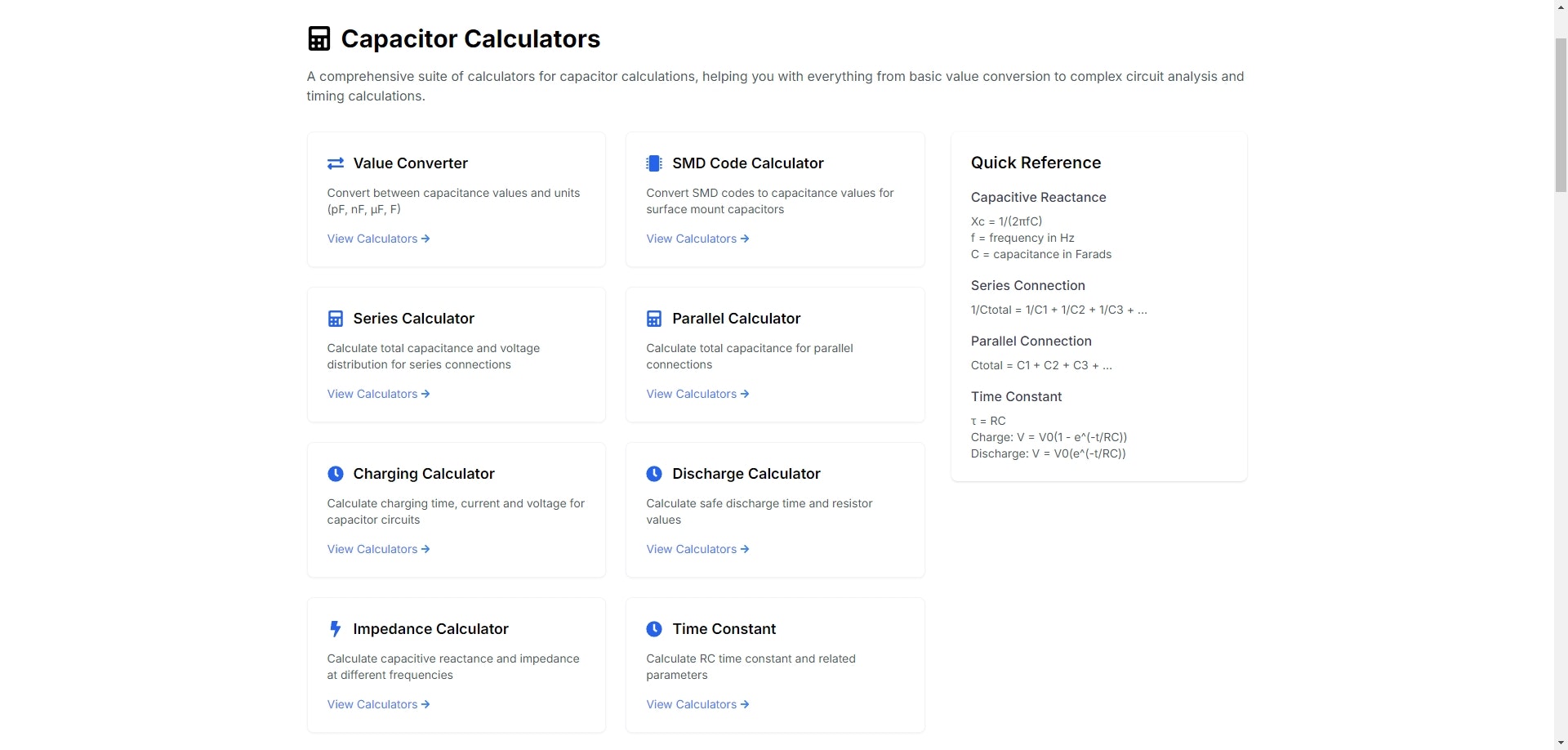This screenshot has height=750, width=1568.
Task: Open View Calculators link under Charging Calculator
Action: click(x=378, y=549)
